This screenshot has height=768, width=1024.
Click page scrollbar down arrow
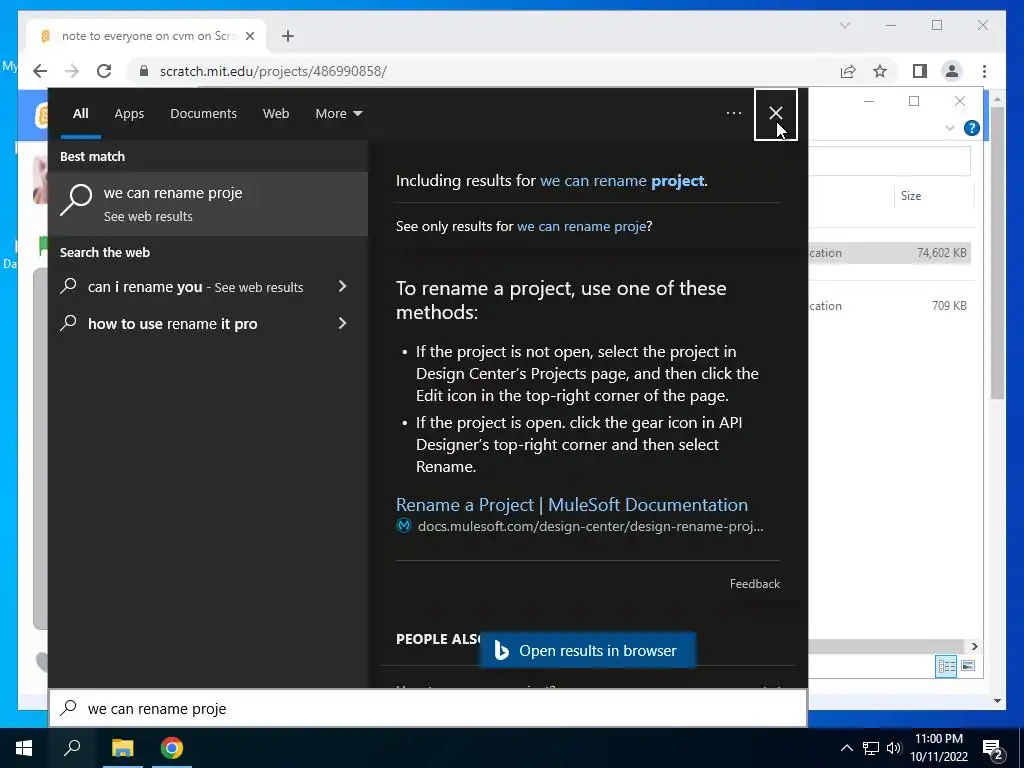pyautogui.click(x=997, y=701)
